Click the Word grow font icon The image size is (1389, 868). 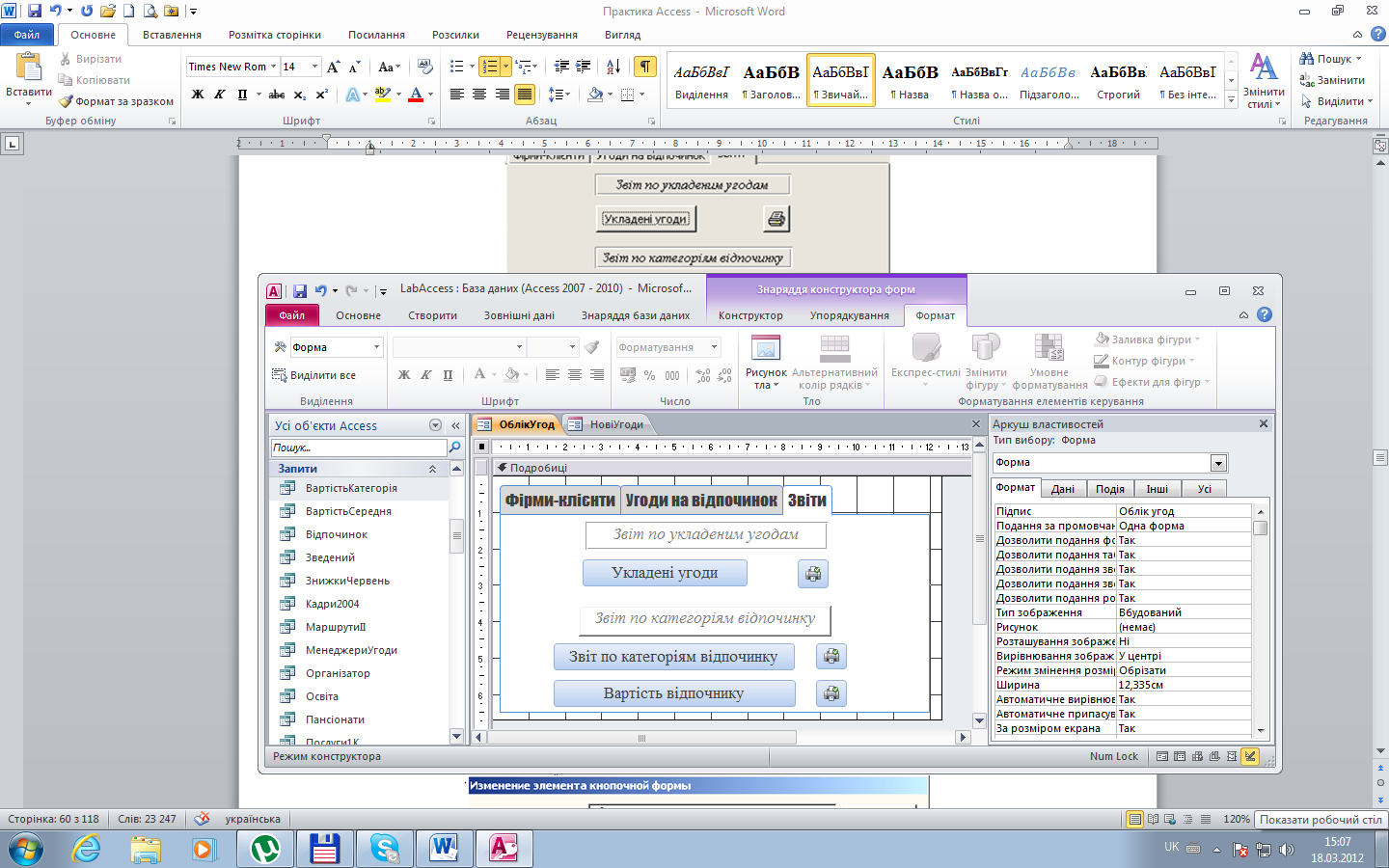point(333,67)
